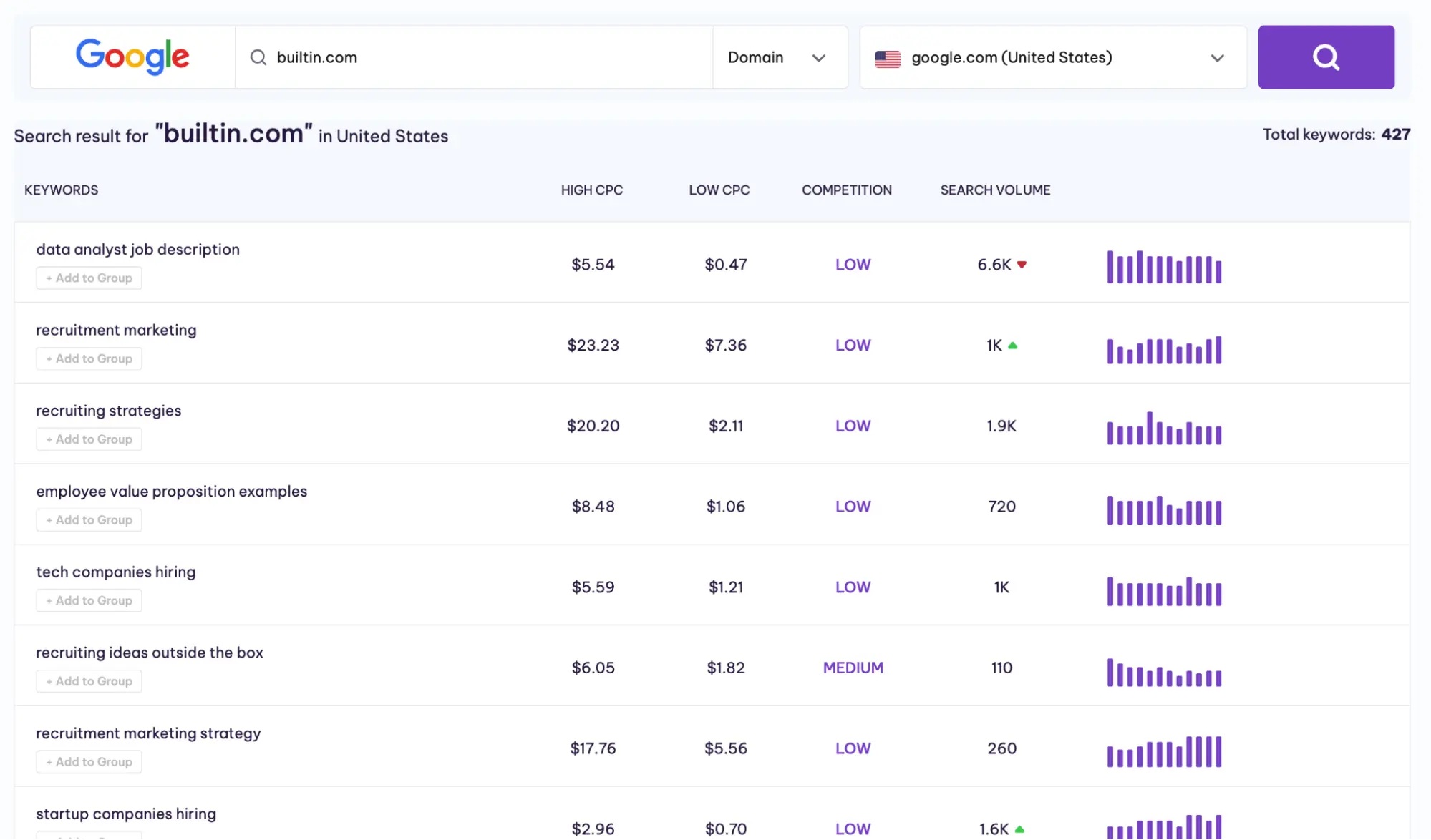Click Total keywords: 427 text
This screenshot has width=1431, height=840.
tap(1336, 135)
